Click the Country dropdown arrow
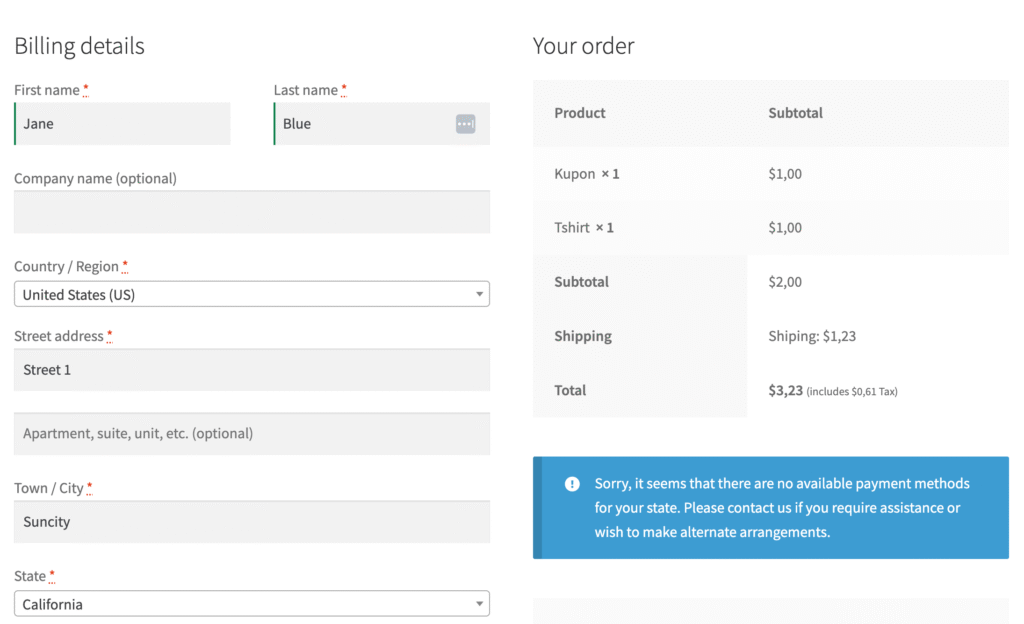Image resolution: width=1024 pixels, height=624 pixels. 479,295
